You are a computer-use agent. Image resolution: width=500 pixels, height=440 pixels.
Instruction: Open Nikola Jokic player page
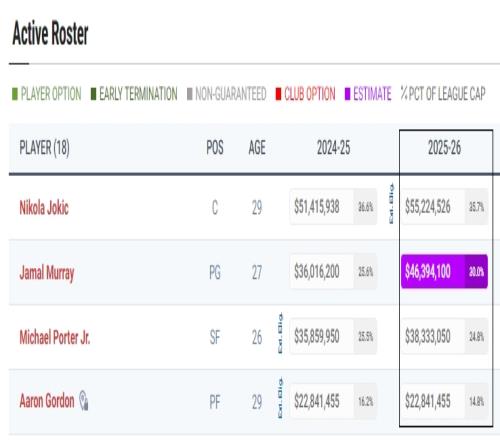point(44,208)
